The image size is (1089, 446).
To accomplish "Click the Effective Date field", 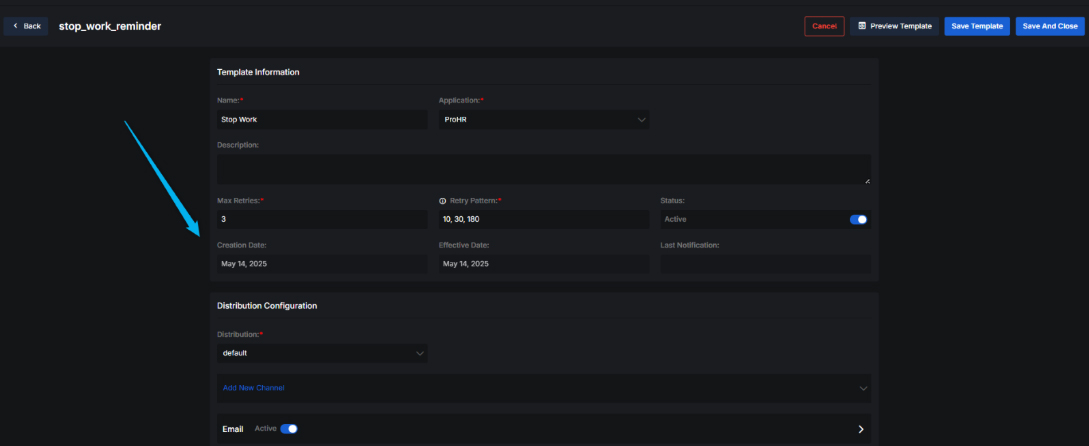I will tap(543, 264).
